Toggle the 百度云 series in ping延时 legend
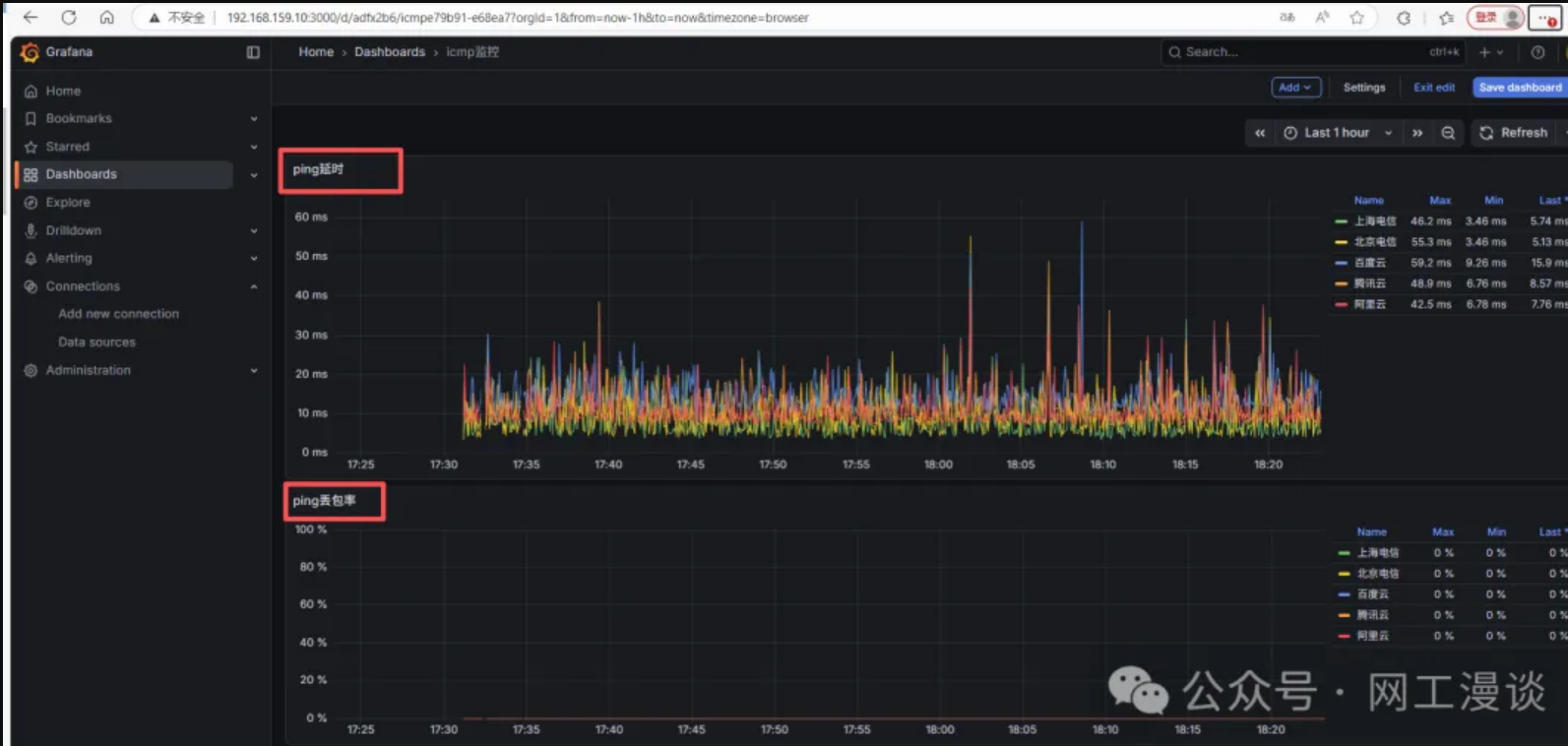1568x746 pixels. pyautogui.click(x=1369, y=263)
